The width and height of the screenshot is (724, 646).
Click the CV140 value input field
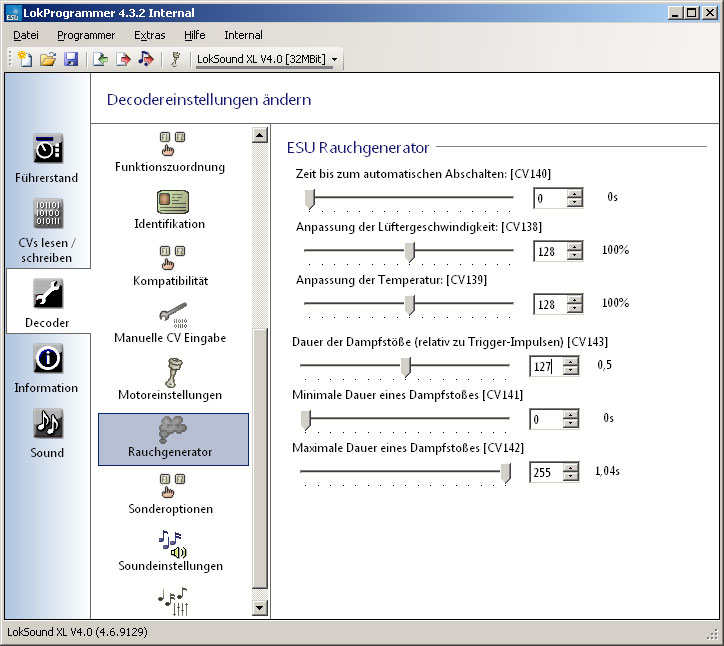click(x=550, y=199)
